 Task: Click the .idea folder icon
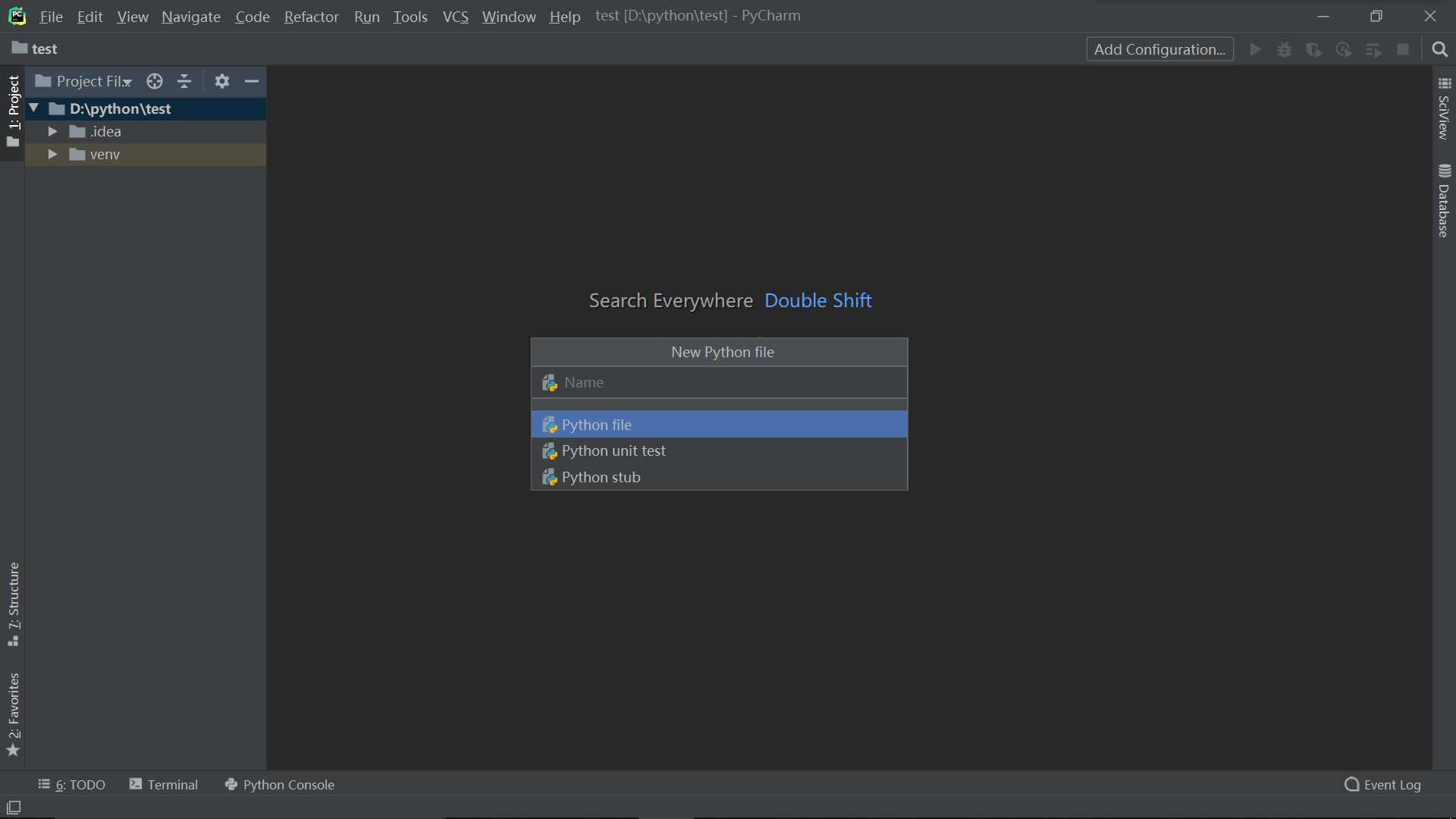coord(77,131)
